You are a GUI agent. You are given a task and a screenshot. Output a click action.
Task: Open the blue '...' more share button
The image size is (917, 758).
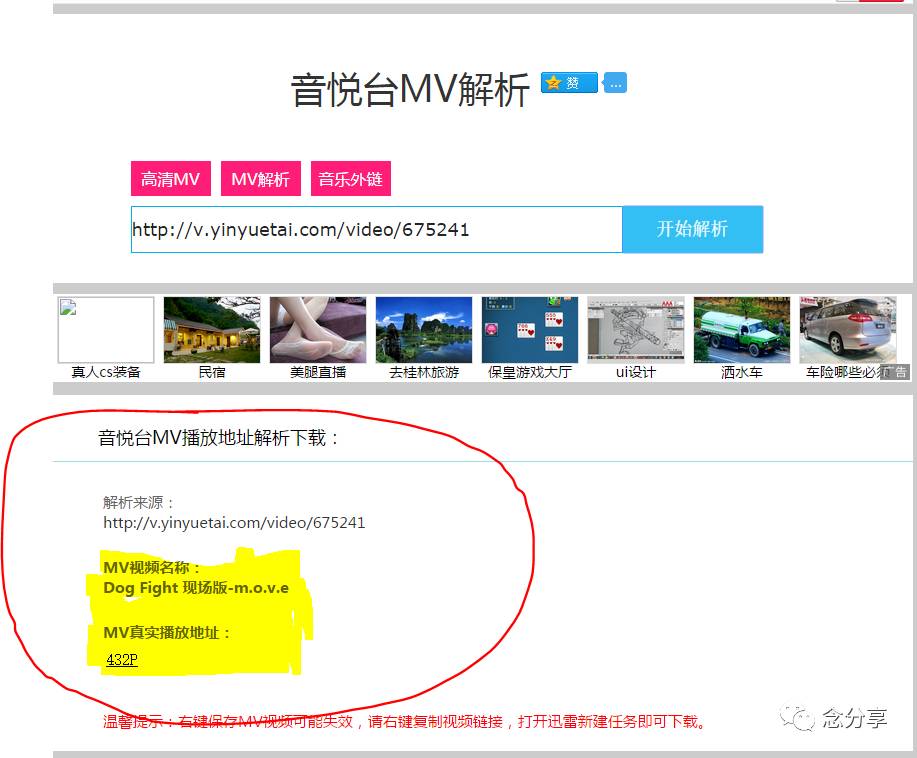click(615, 83)
